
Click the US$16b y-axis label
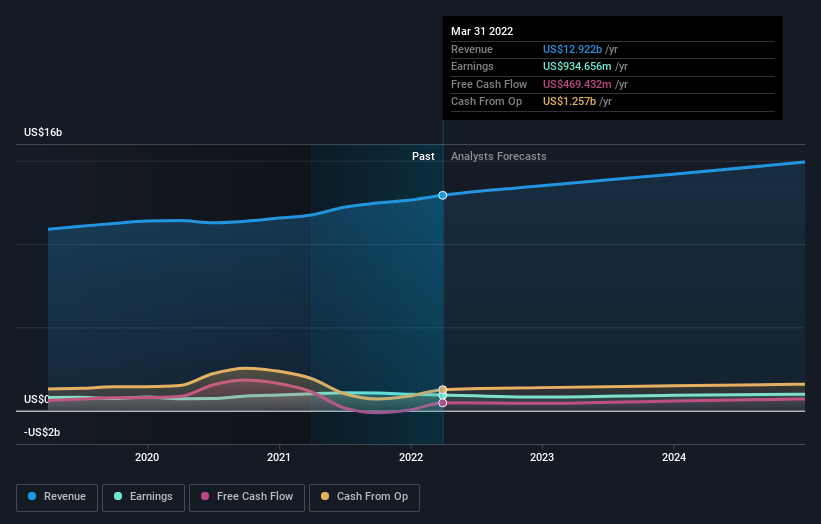point(43,132)
